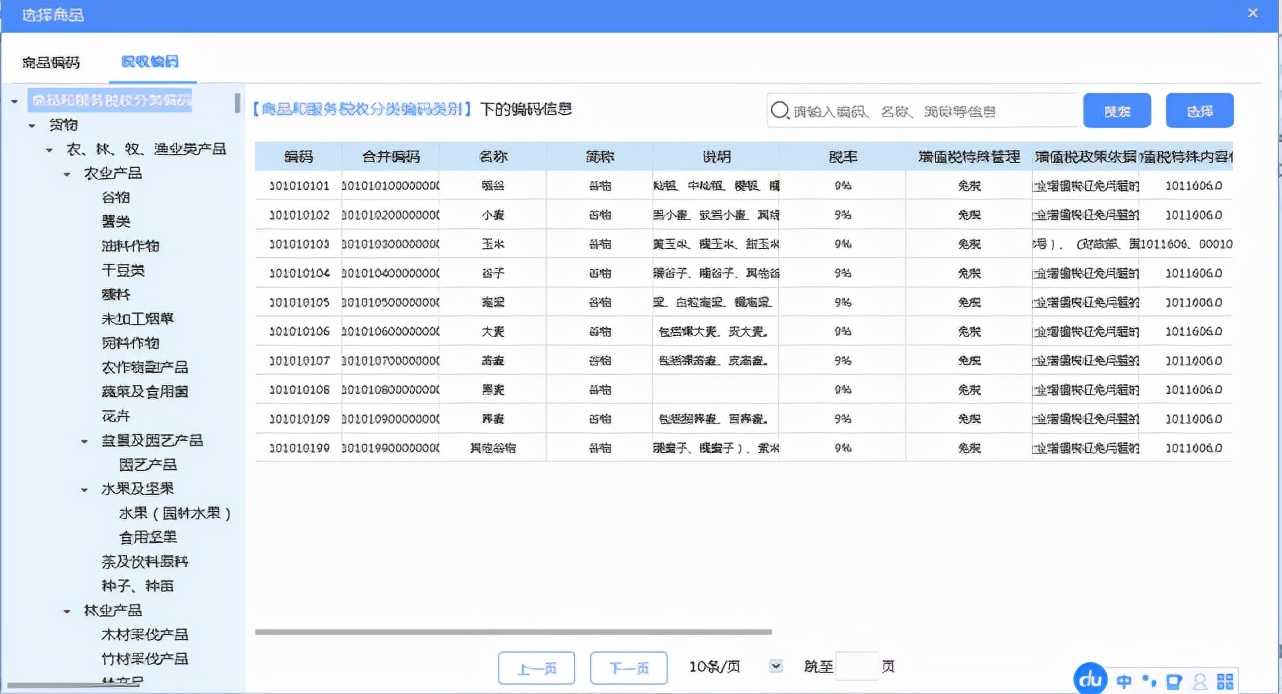Screen dimensions: 1282x694
Task: Click the 下一页 next page button
Action: coord(629,667)
